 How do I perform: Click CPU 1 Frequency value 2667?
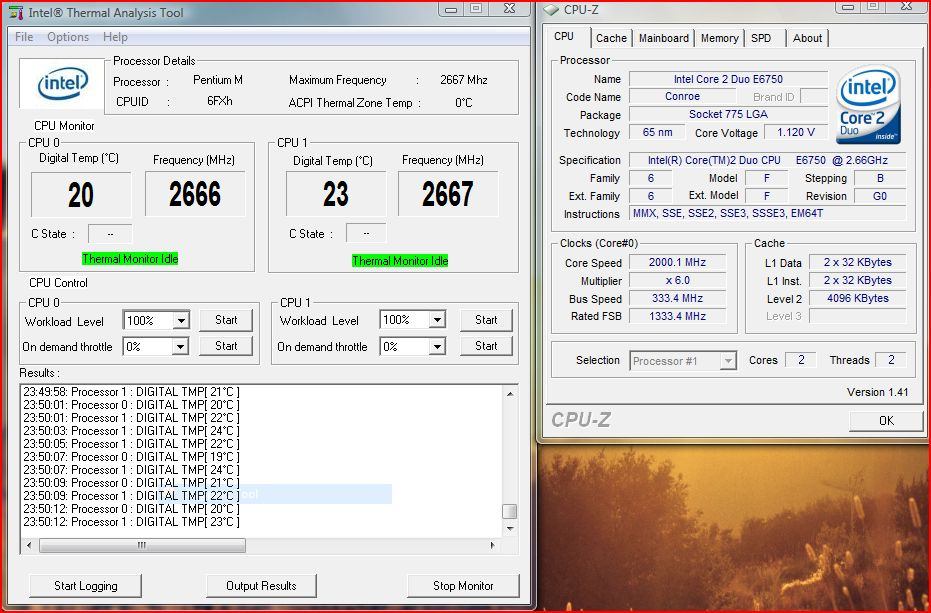point(448,194)
